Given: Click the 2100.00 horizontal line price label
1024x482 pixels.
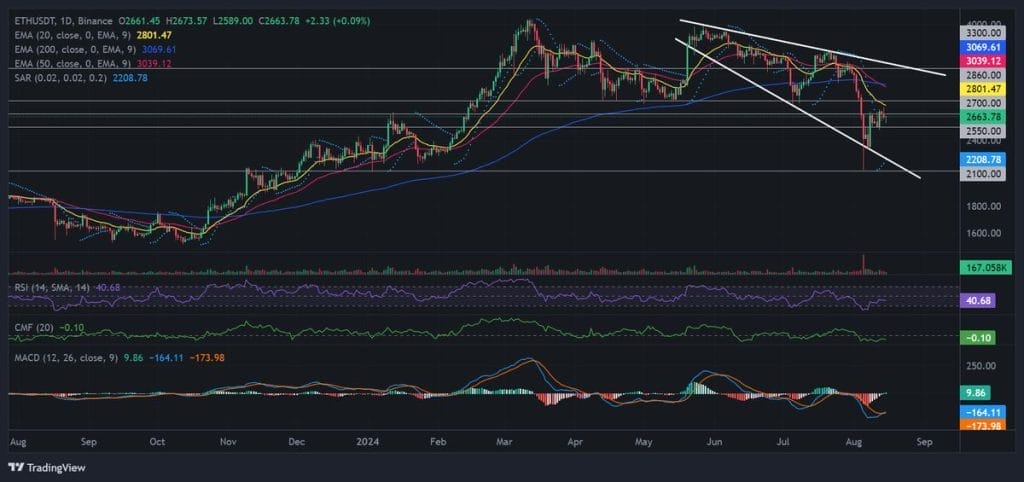Looking at the screenshot, I should tap(980, 174).
